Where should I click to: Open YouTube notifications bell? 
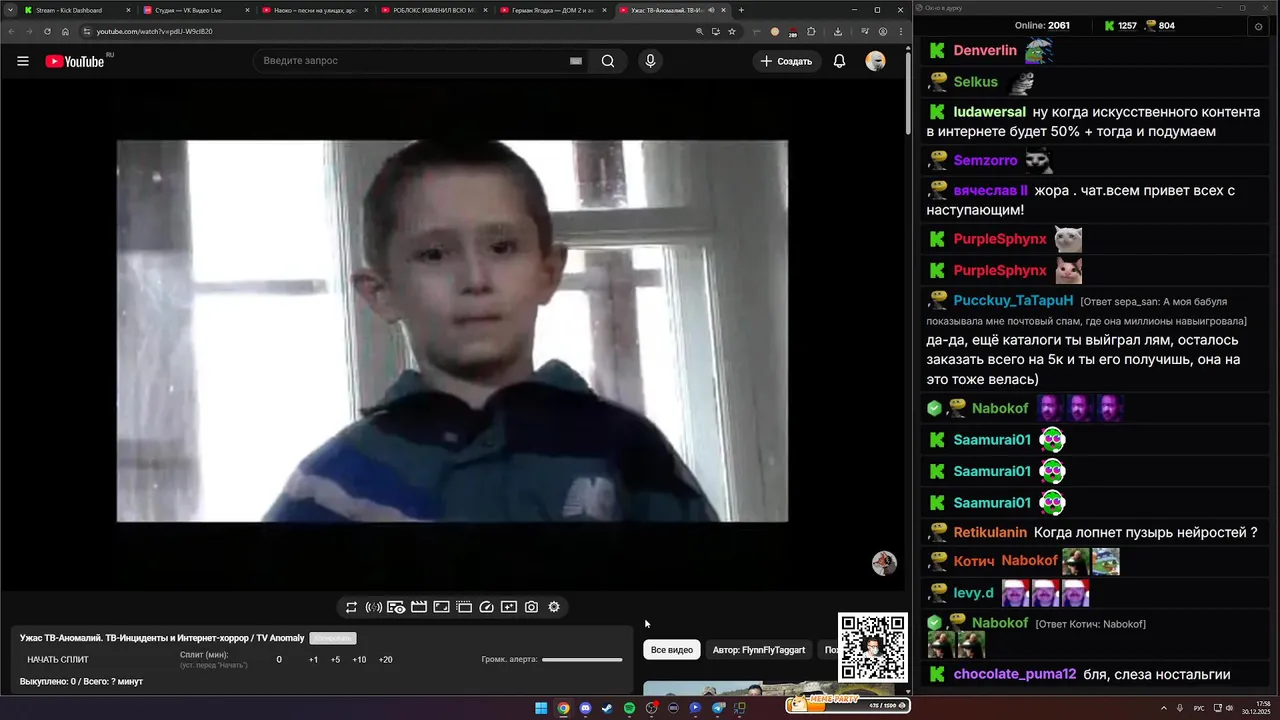click(x=840, y=61)
